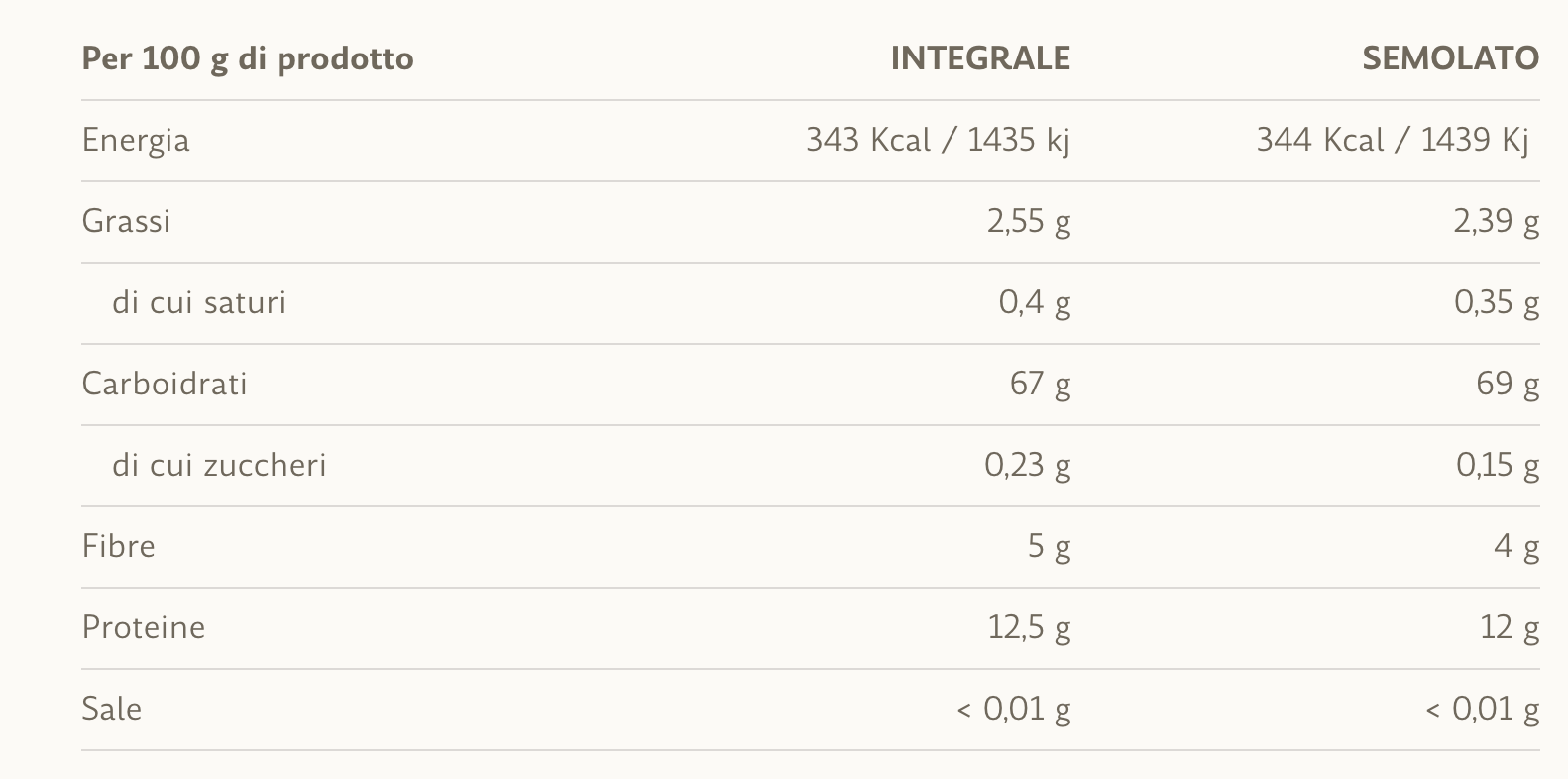
Task: Click the 0,23 g sugar value
Action: point(1028,465)
